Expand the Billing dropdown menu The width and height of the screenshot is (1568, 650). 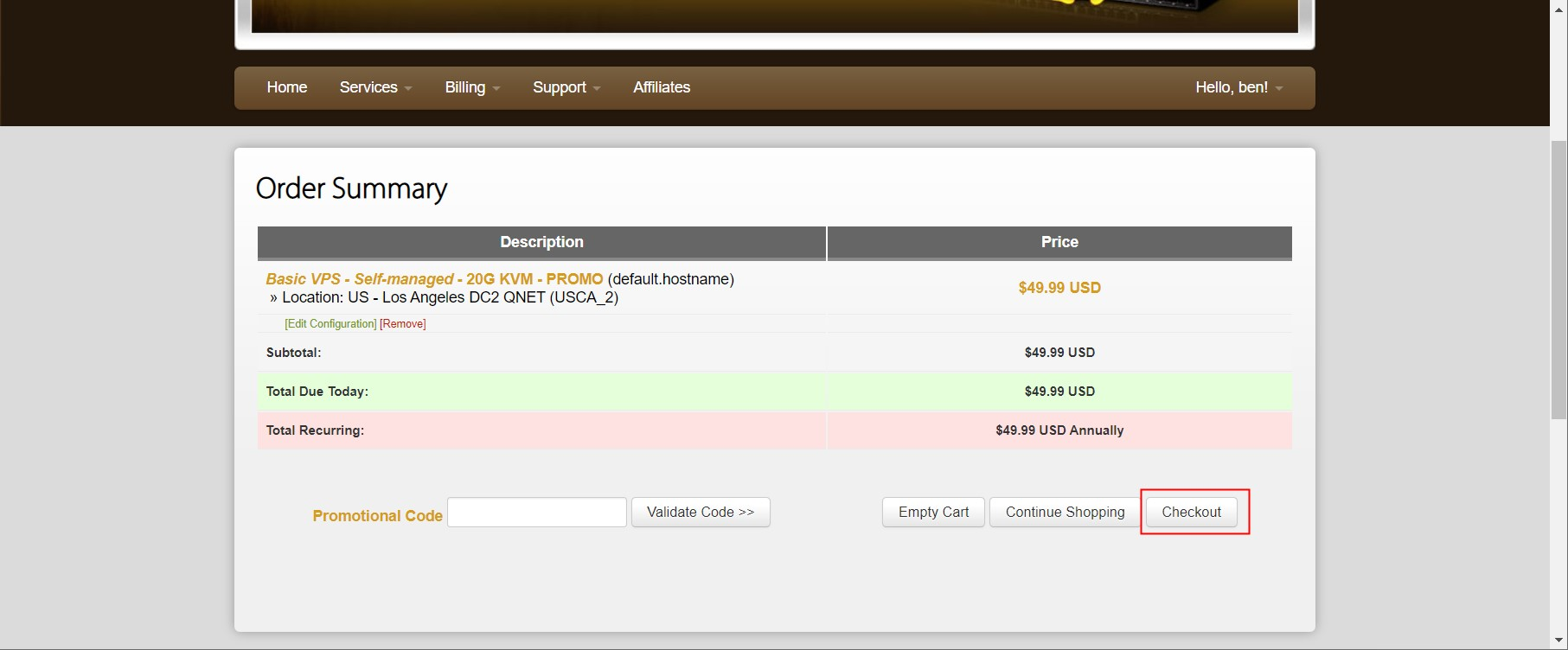(472, 87)
